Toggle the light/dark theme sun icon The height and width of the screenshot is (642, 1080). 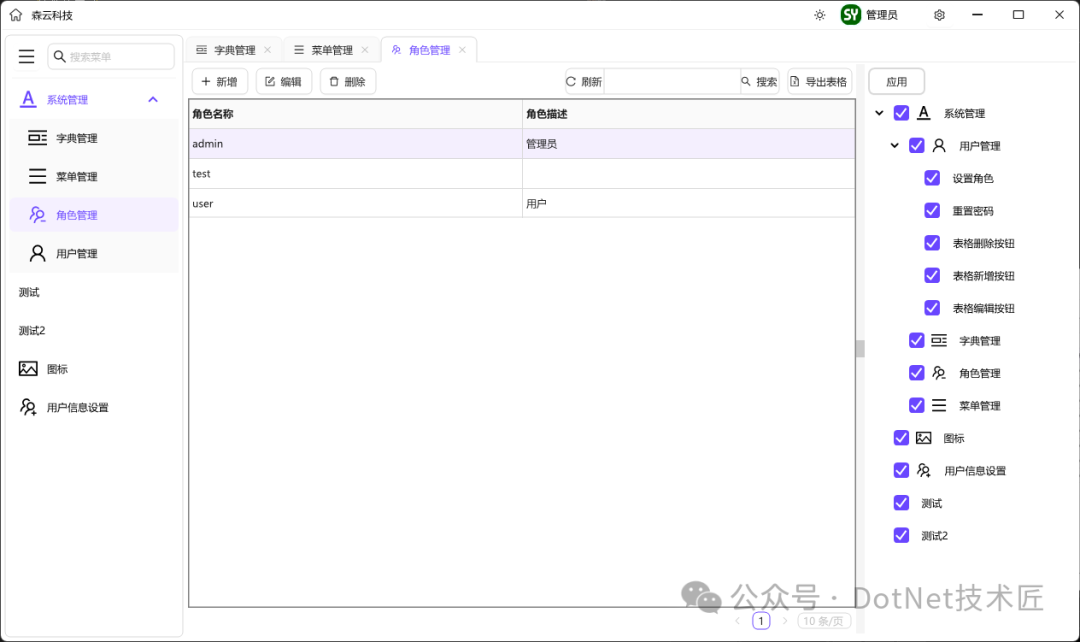tap(819, 15)
